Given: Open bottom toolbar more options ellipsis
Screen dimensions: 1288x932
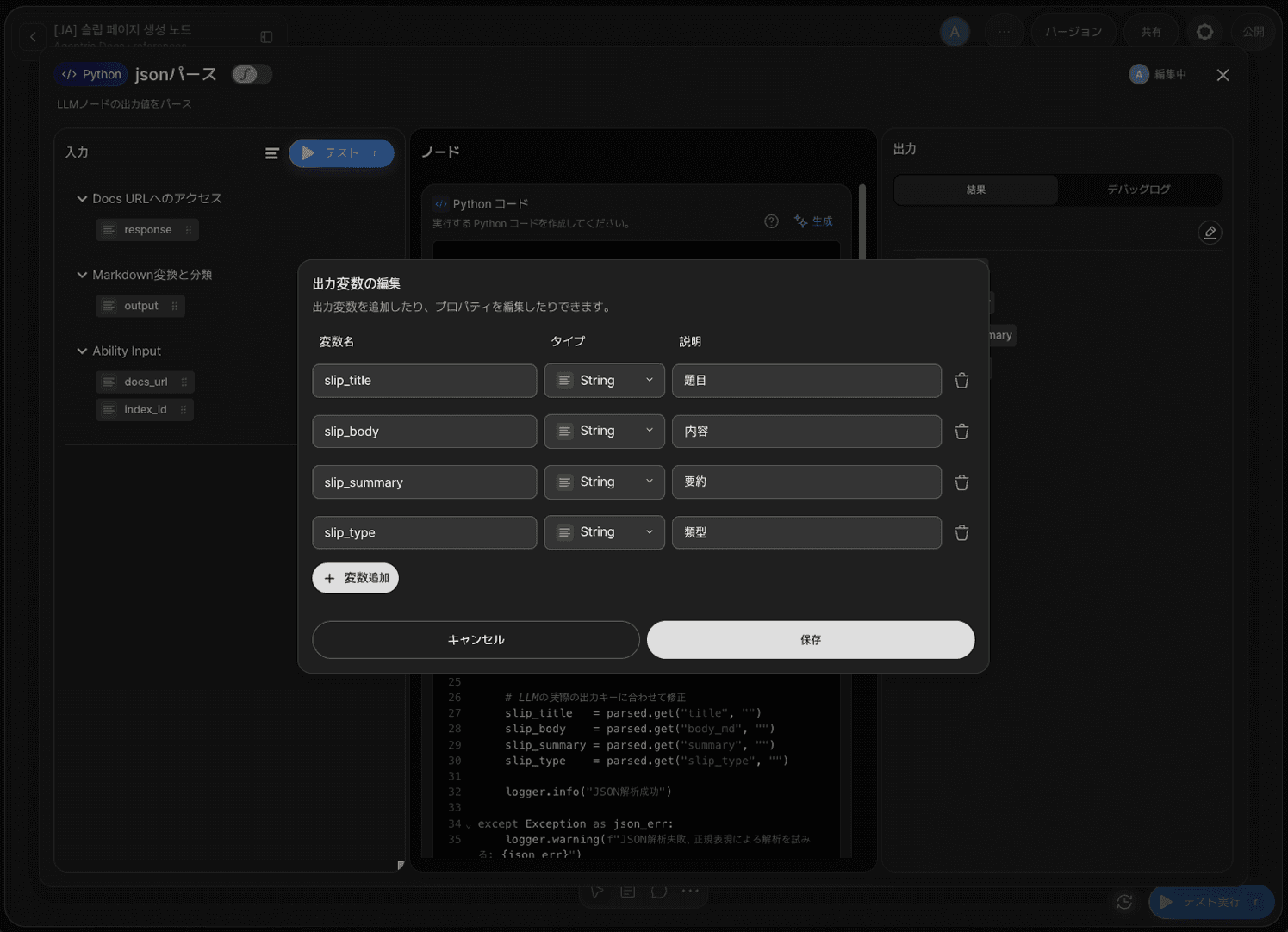Looking at the screenshot, I should coord(690,892).
